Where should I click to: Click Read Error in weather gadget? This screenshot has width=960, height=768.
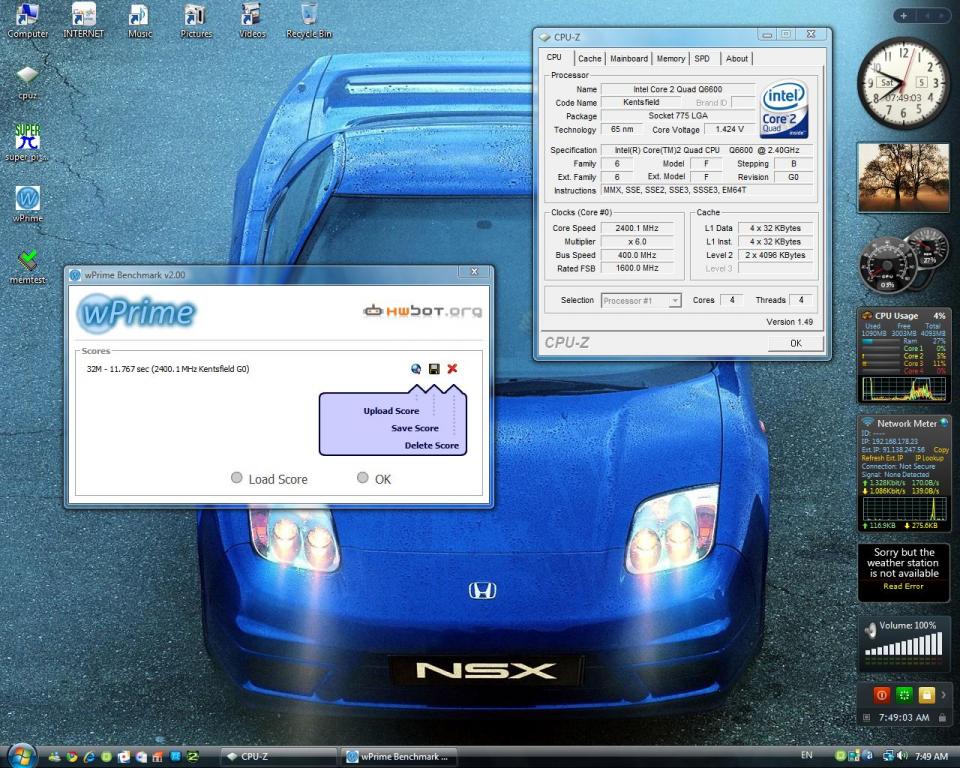(903, 586)
